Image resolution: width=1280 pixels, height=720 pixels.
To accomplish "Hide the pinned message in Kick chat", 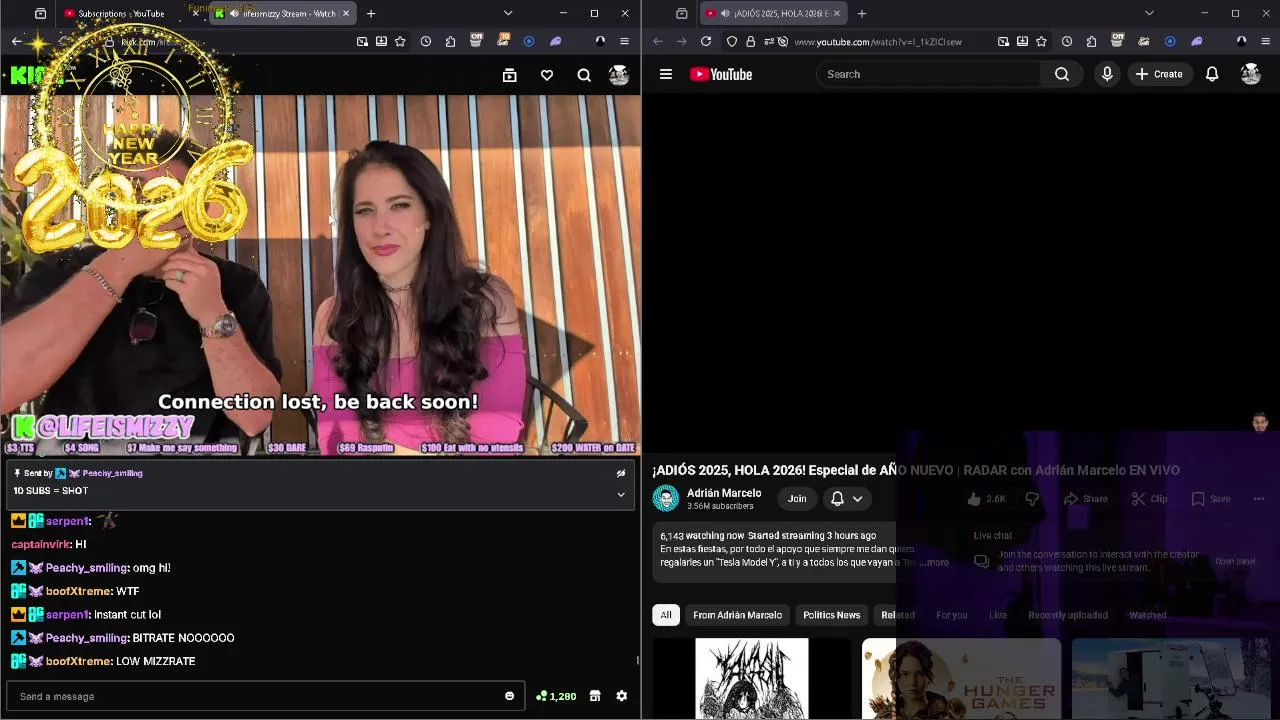I will 621,473.
